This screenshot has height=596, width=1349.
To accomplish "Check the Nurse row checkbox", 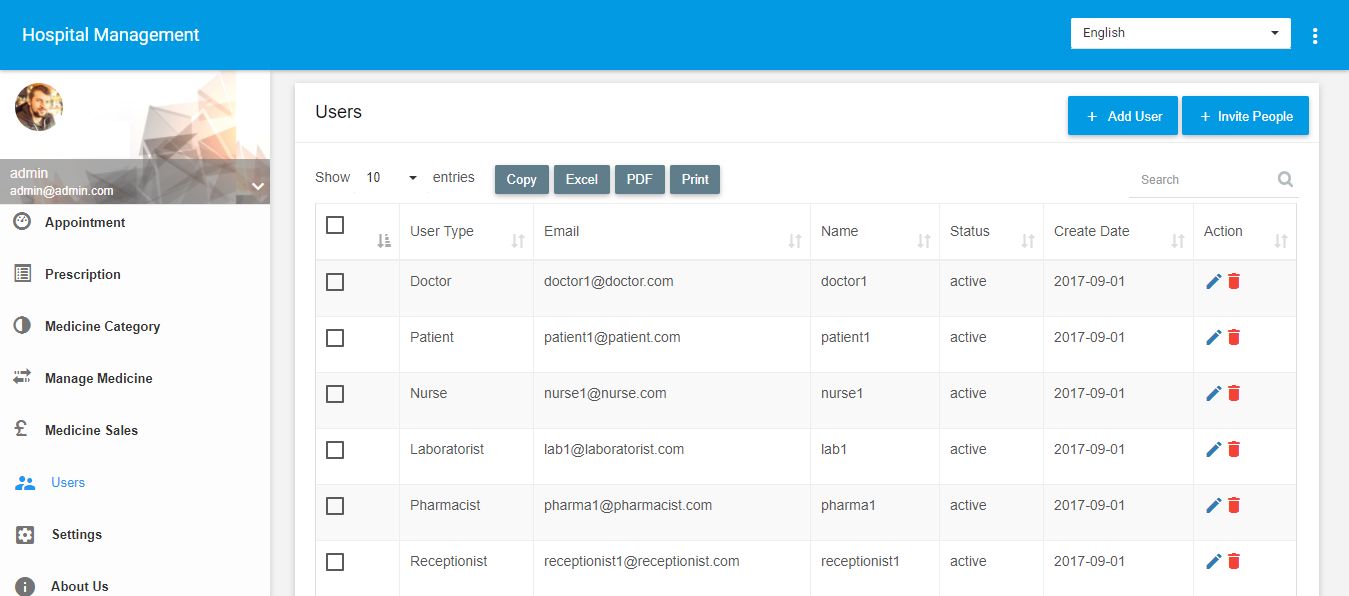I will [x=335, y=394].
